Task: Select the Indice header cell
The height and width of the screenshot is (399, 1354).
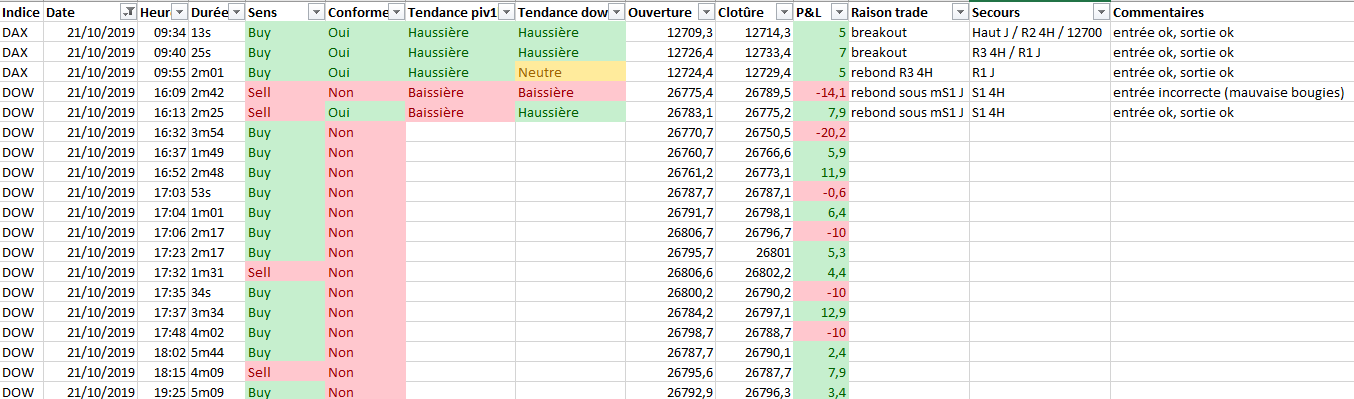Action: pos(22,13)
